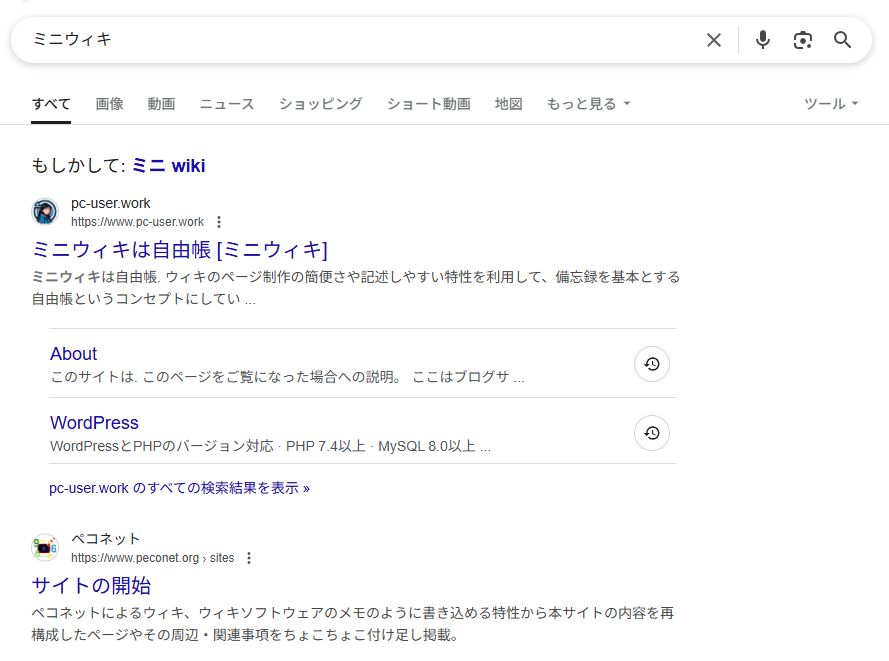Select the すべて tab
The image size is (889, 661).
coord(51,104)
